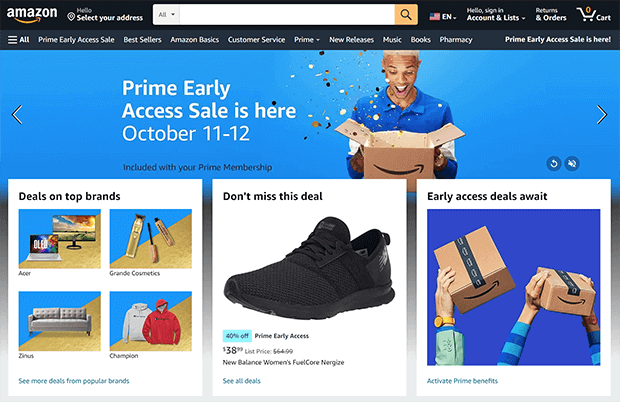This screenshot has width=620, height=402.
Task: Open the Prime dropdown in navigation bar
Action: pyautogui.click(x=306, y=40)
